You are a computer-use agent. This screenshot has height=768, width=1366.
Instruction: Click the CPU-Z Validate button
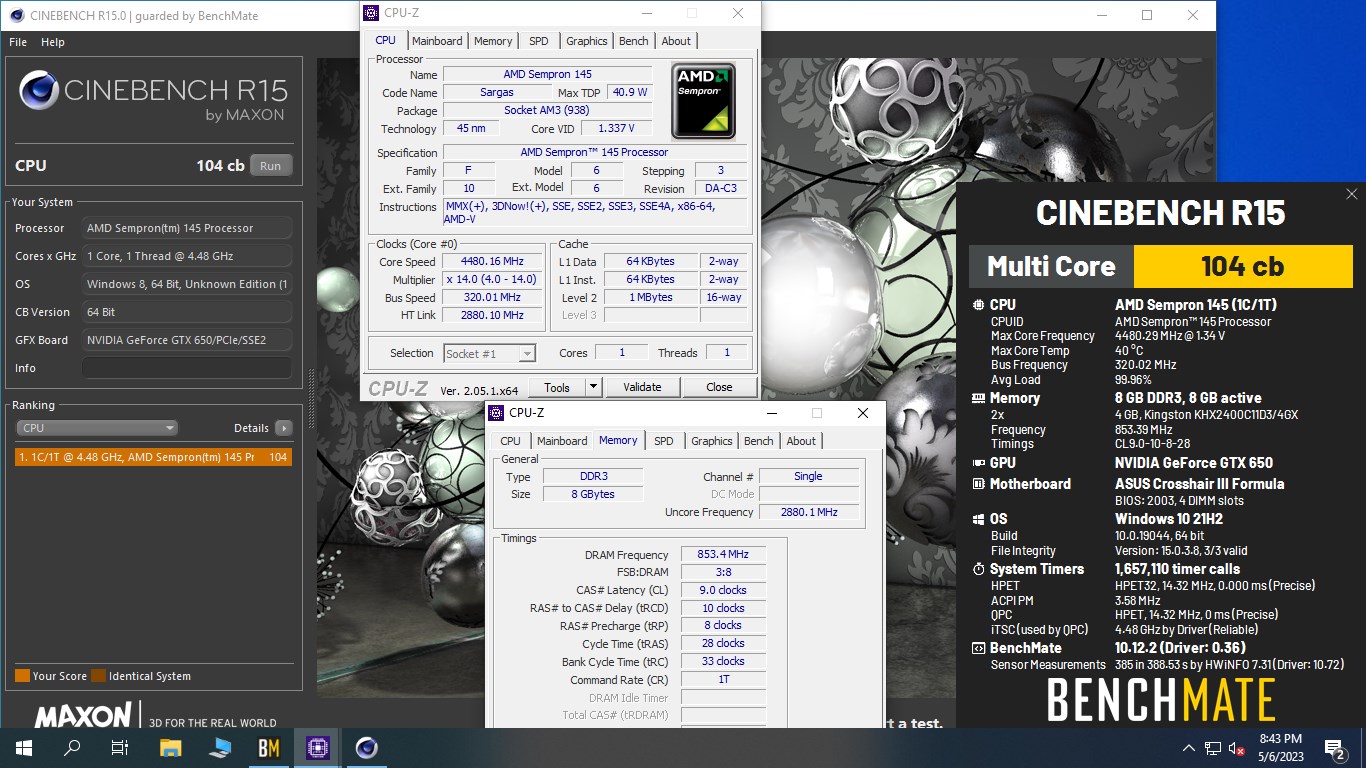pyautogui.click(x=642, y=387)
